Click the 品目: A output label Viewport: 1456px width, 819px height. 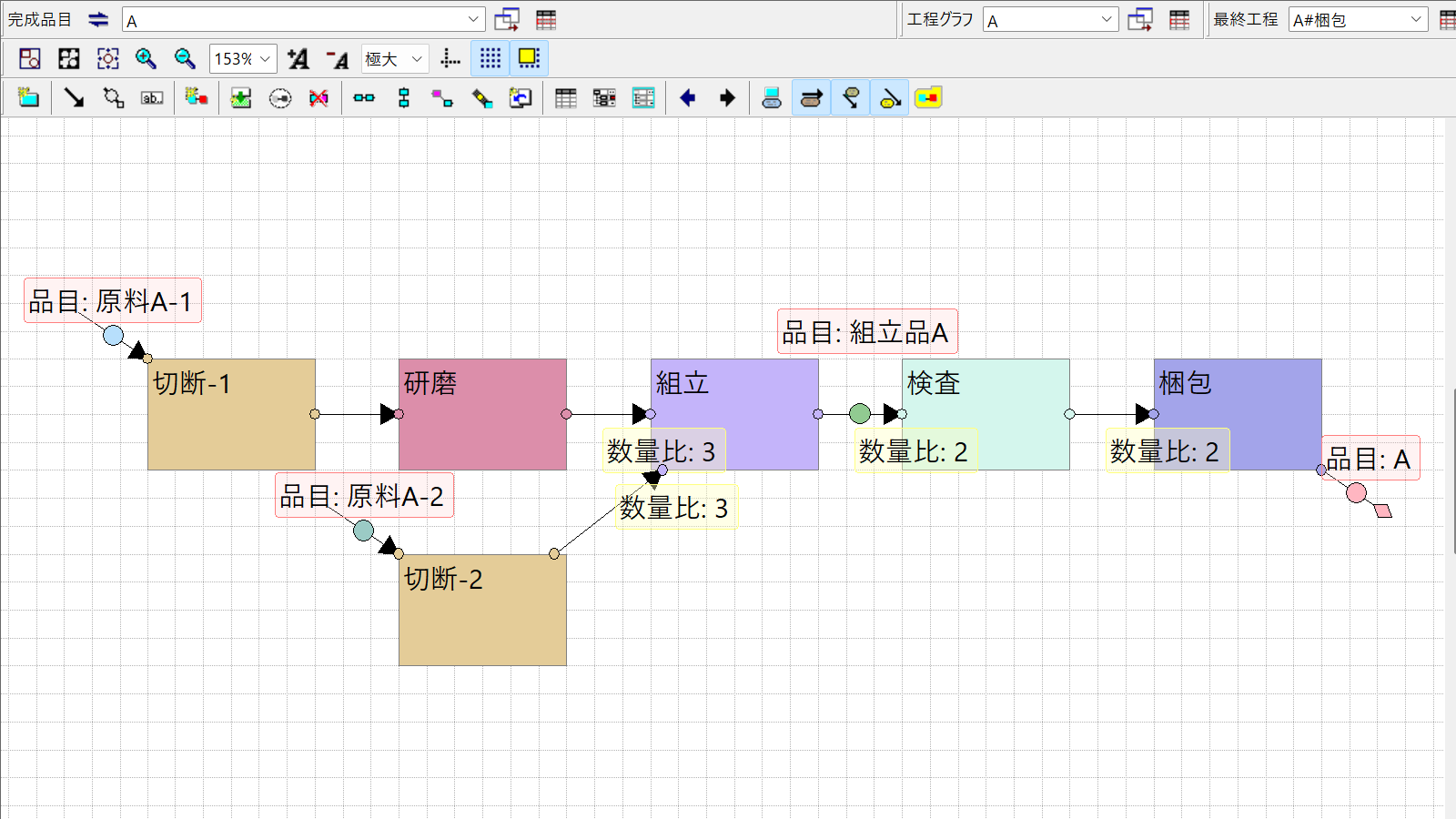(x=1370, y=459)
